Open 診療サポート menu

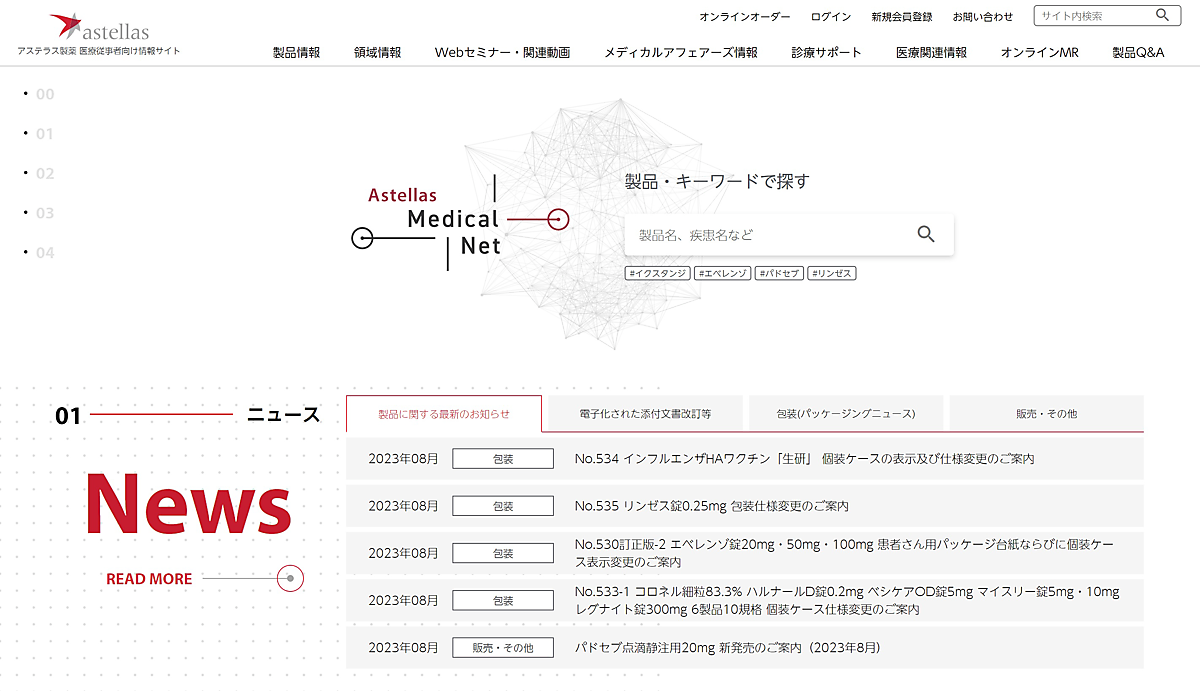tap(826, 53)
